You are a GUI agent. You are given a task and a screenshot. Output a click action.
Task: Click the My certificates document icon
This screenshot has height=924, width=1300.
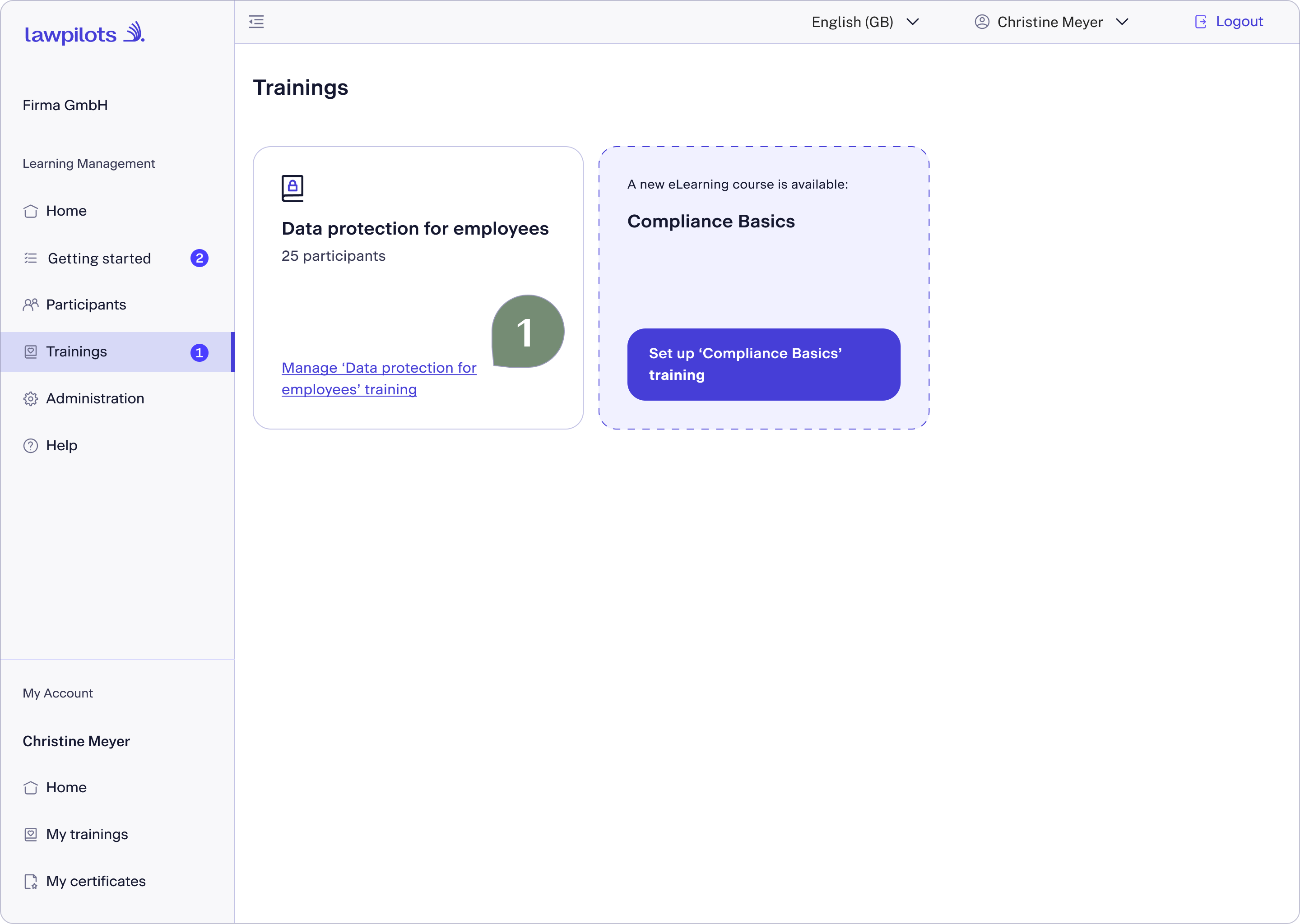pos(31,881)
